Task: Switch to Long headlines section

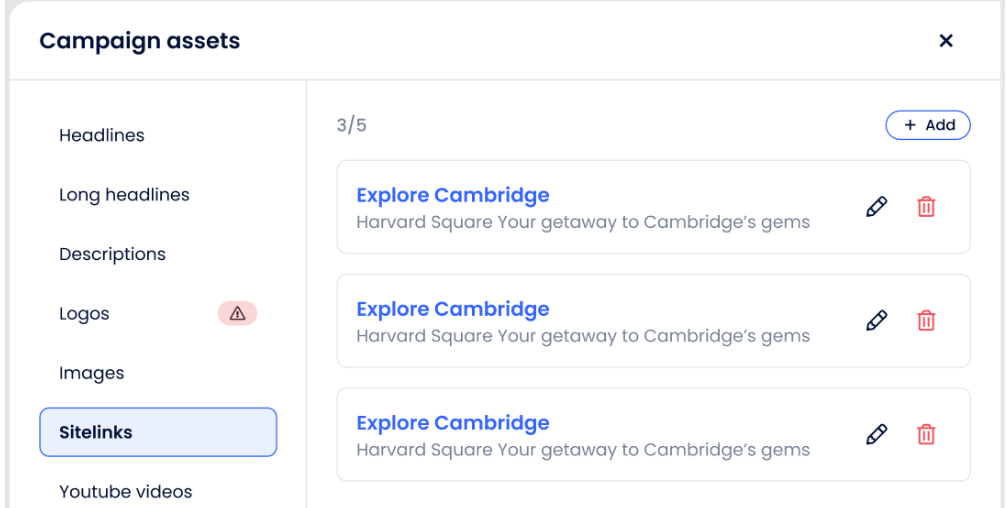Action: (x=124, y=194)
